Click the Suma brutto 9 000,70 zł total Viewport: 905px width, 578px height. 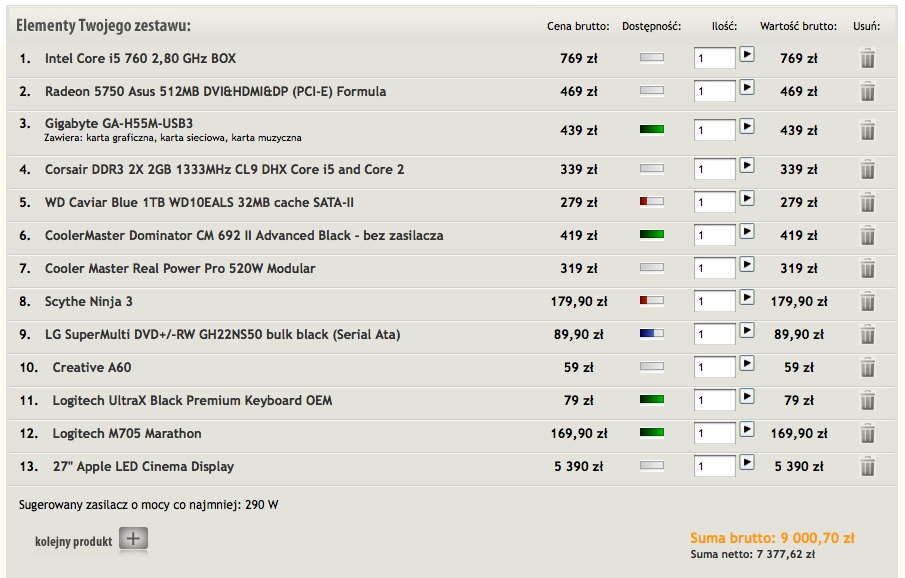[772, 538]
